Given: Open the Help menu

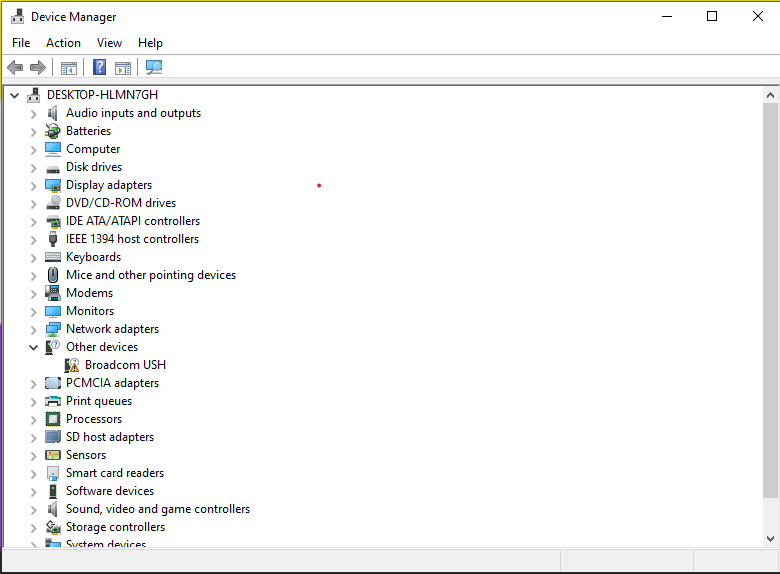Looking at the screenshot, I should tap(150, 43).
